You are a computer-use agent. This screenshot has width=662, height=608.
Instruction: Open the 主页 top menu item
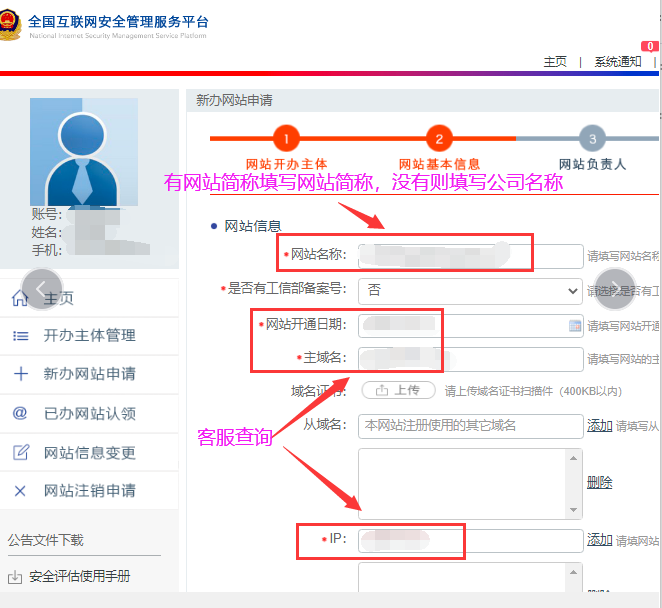(x=555, y=62)
